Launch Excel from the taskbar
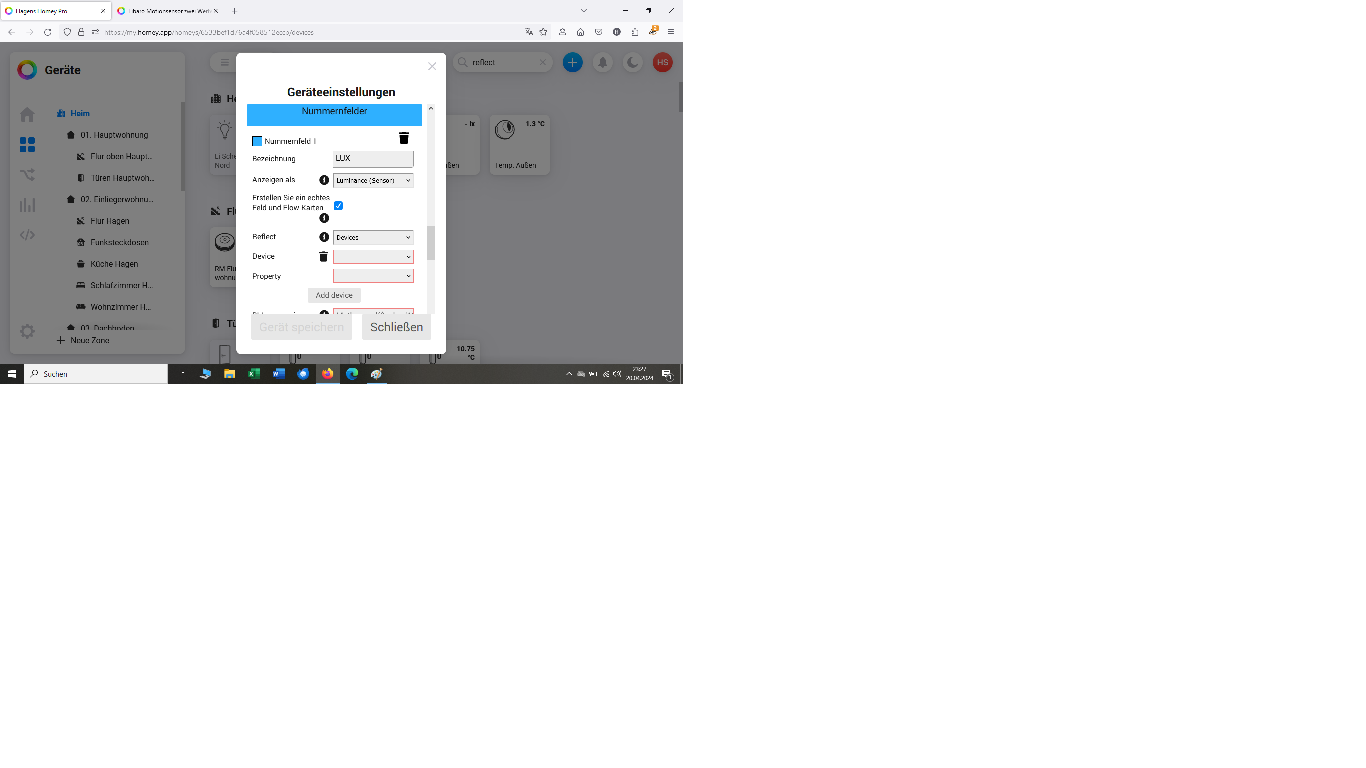The height and width of the screenshot is (768, 1366). pyautogui.click(x=254, y=373)
